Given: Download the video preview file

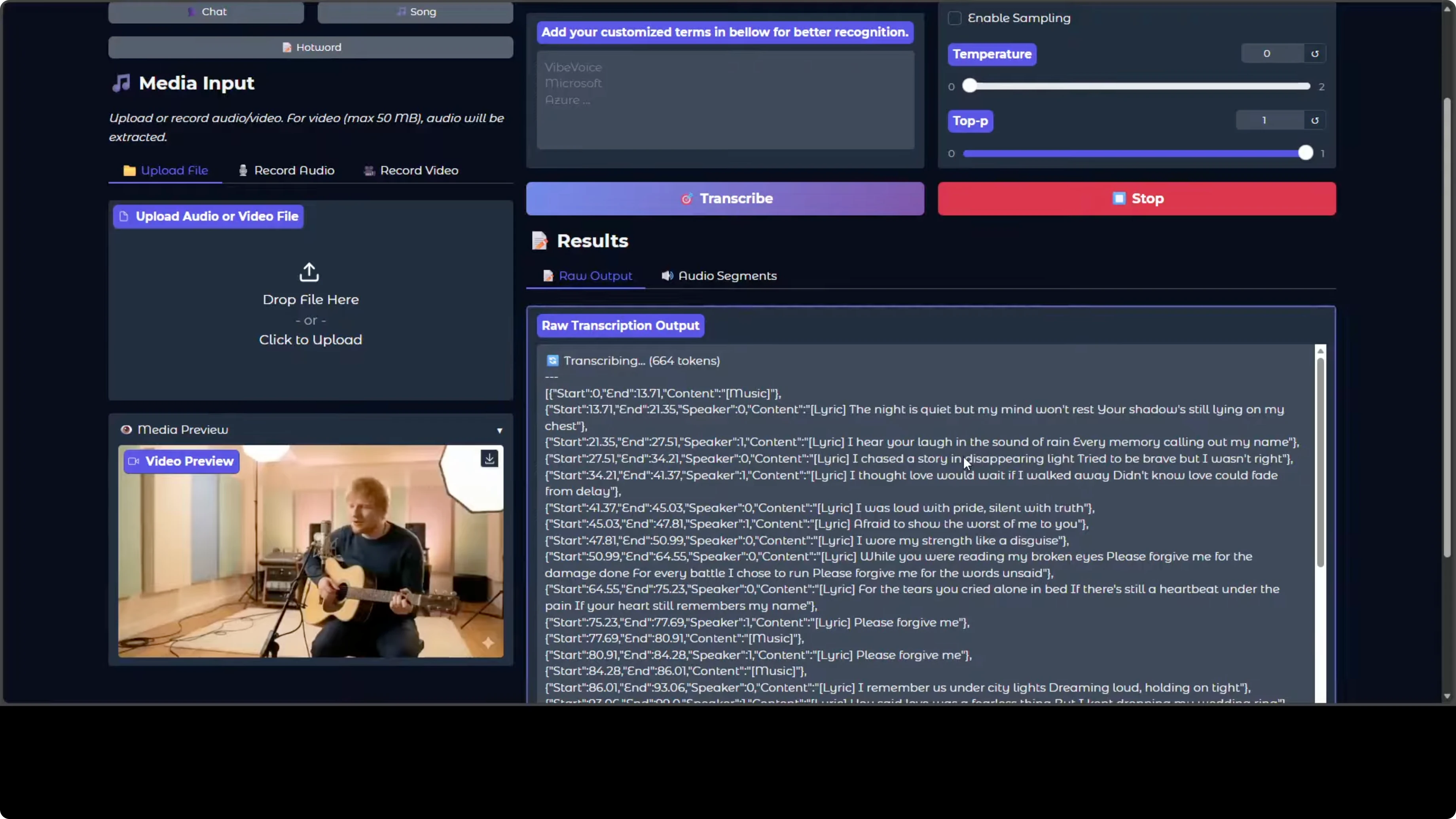Looking at the screenshot, I should coord(489,459).
